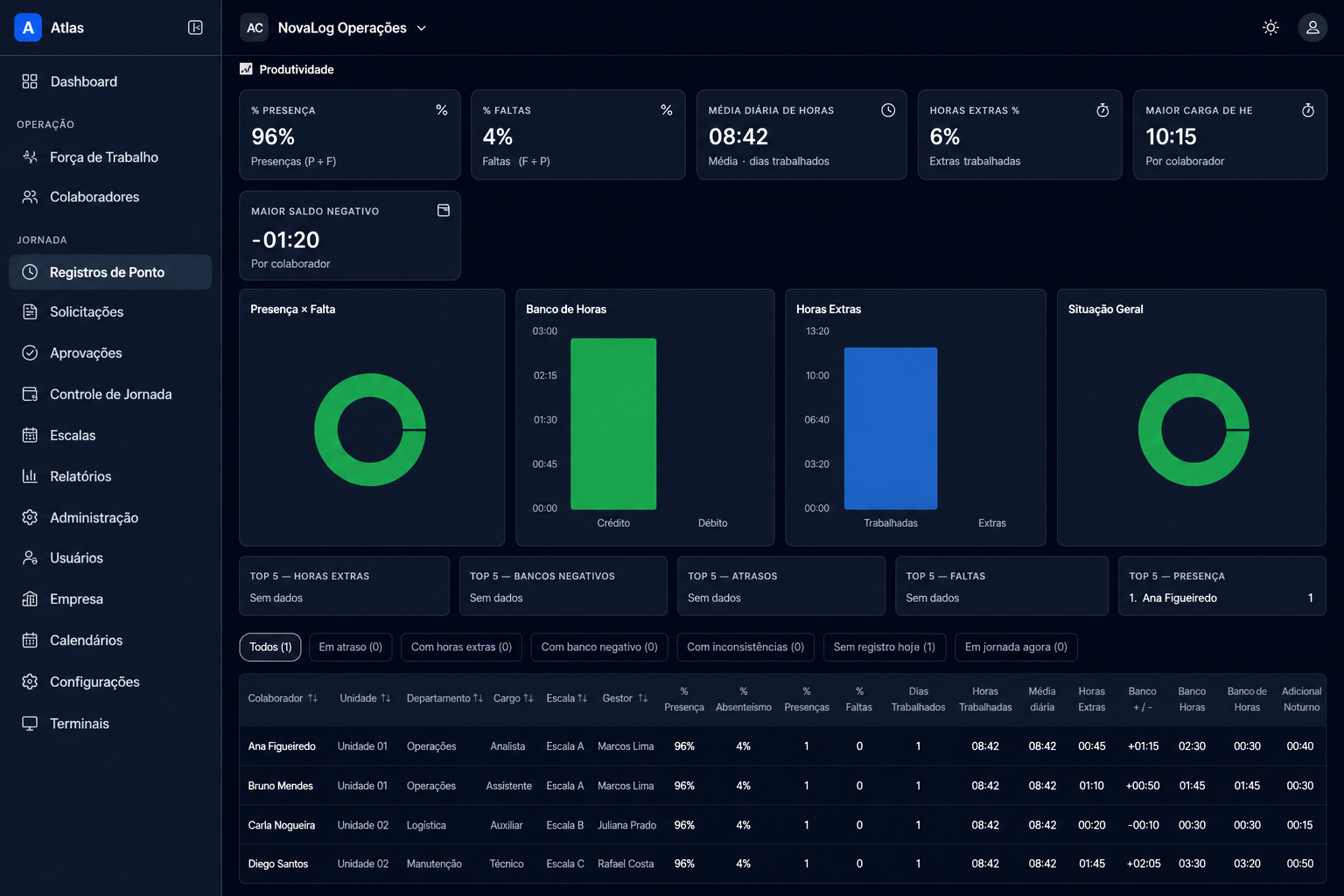Collapse the sidebar with the panel icon
Viewport: 1344px width, 896px height.
click(x=196, y=28)
